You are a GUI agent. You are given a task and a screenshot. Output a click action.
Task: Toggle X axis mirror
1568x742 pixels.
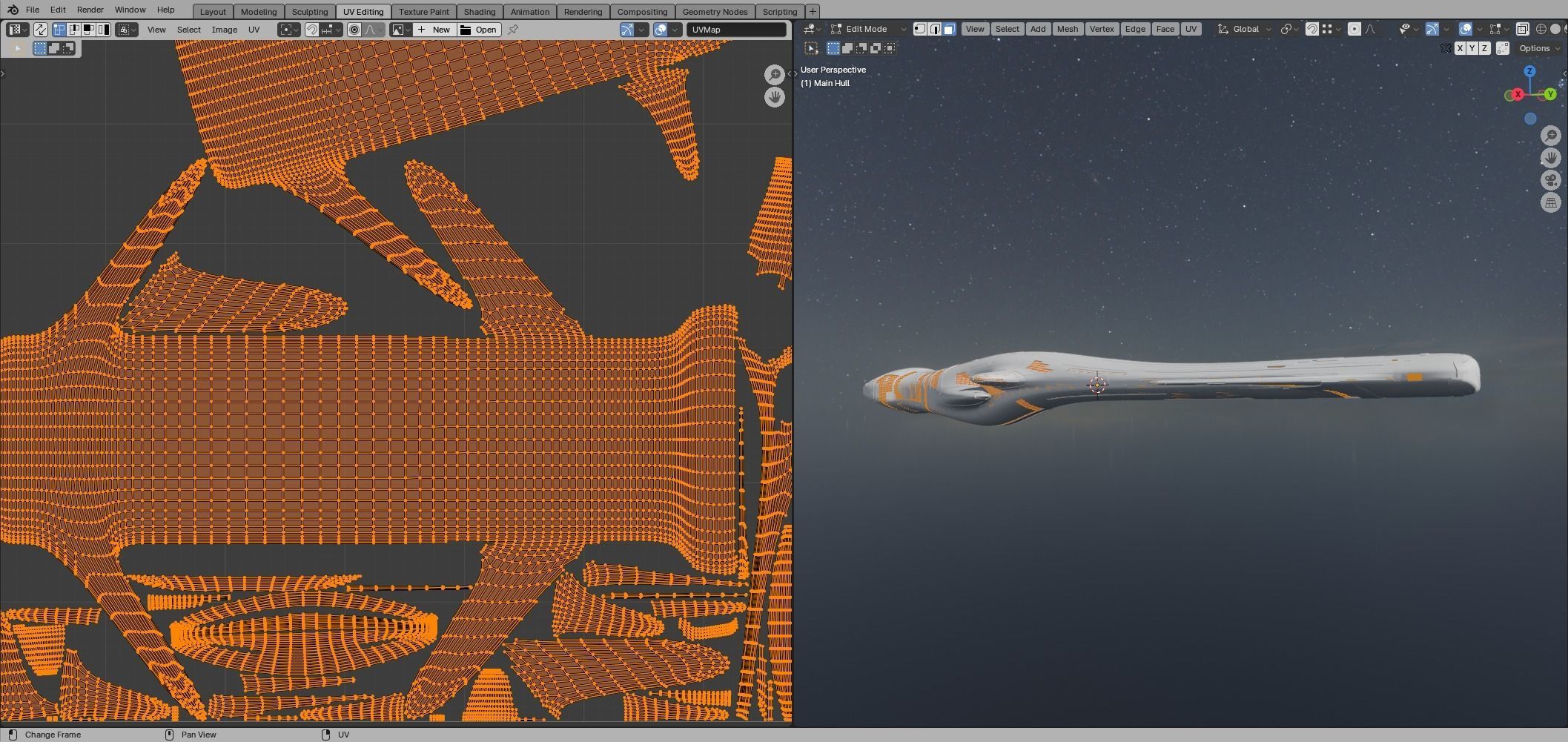[1460, 48]
